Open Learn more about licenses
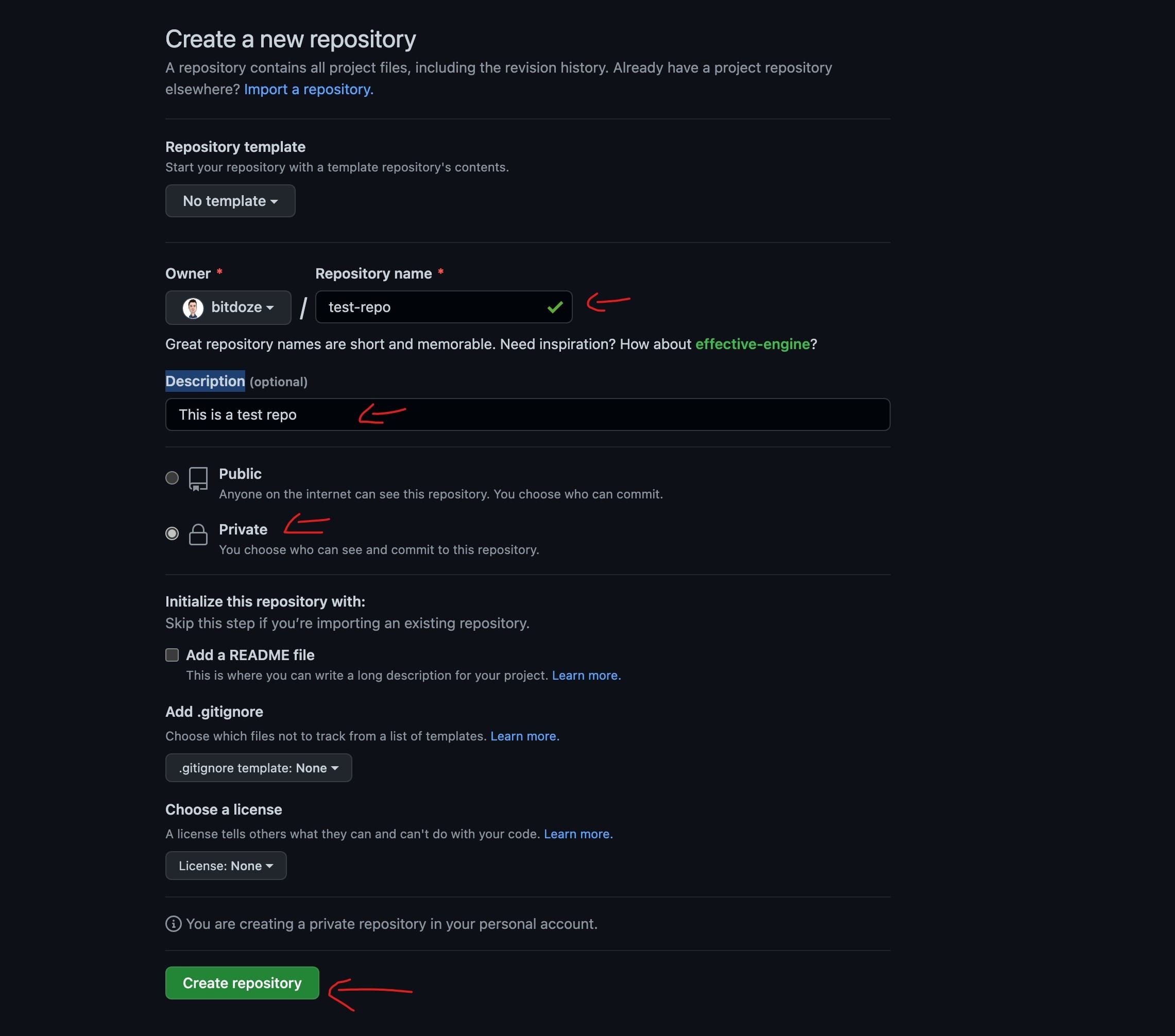 point(576,834)
